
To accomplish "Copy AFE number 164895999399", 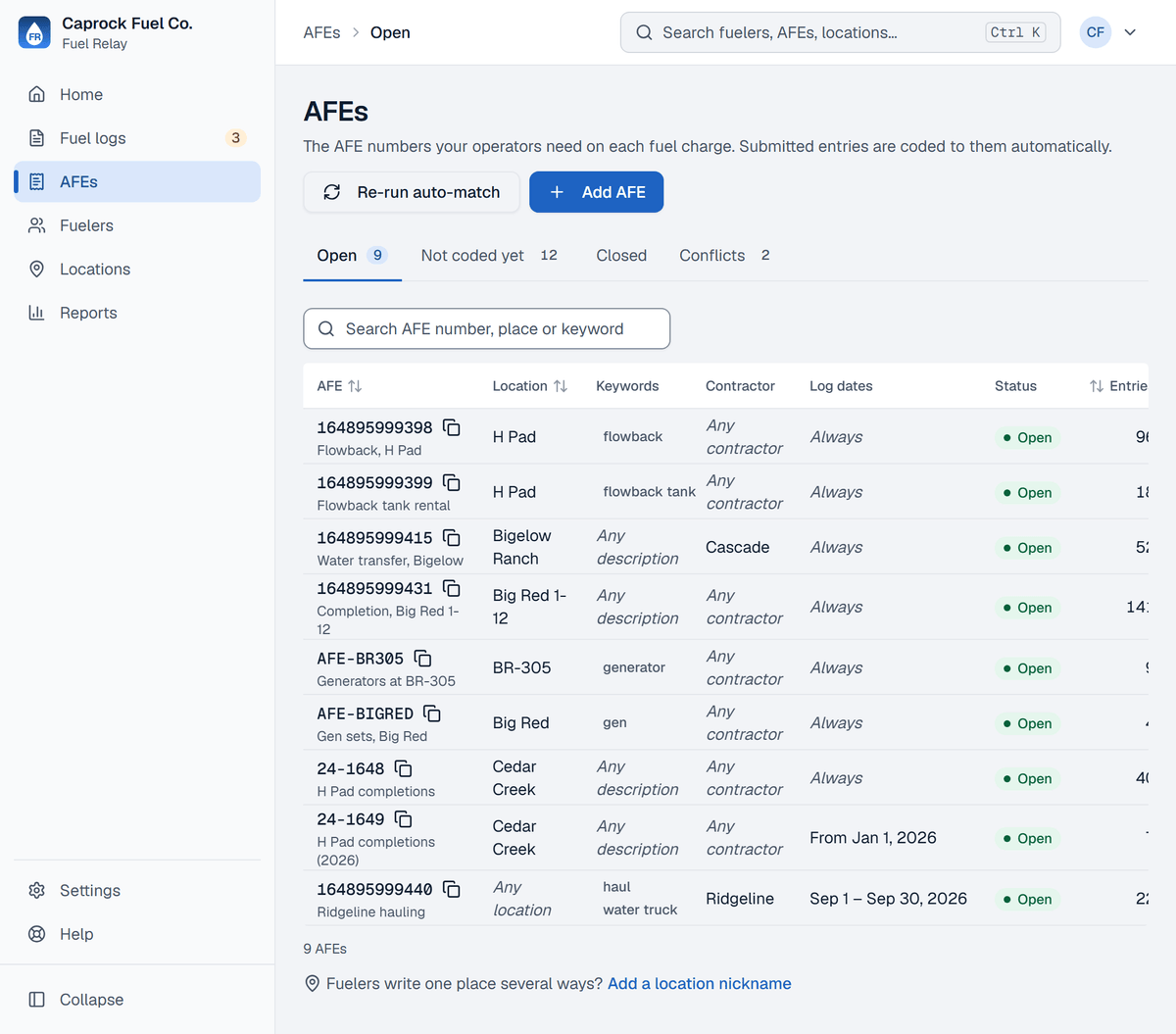I will point(452,482).
